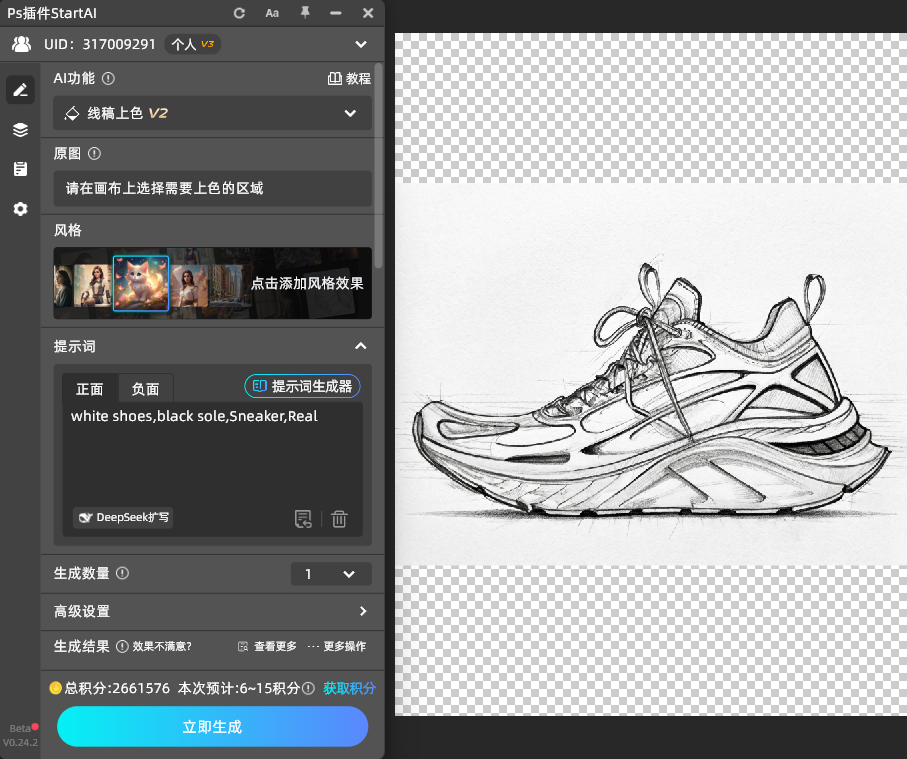Pin the StartAI plugin panel
This screenshot has width=907, height=759.
pos(305,12)
